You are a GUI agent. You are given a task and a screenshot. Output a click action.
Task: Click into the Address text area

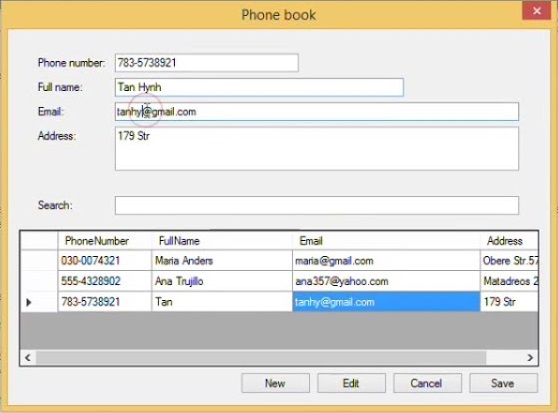pos(317,149)
